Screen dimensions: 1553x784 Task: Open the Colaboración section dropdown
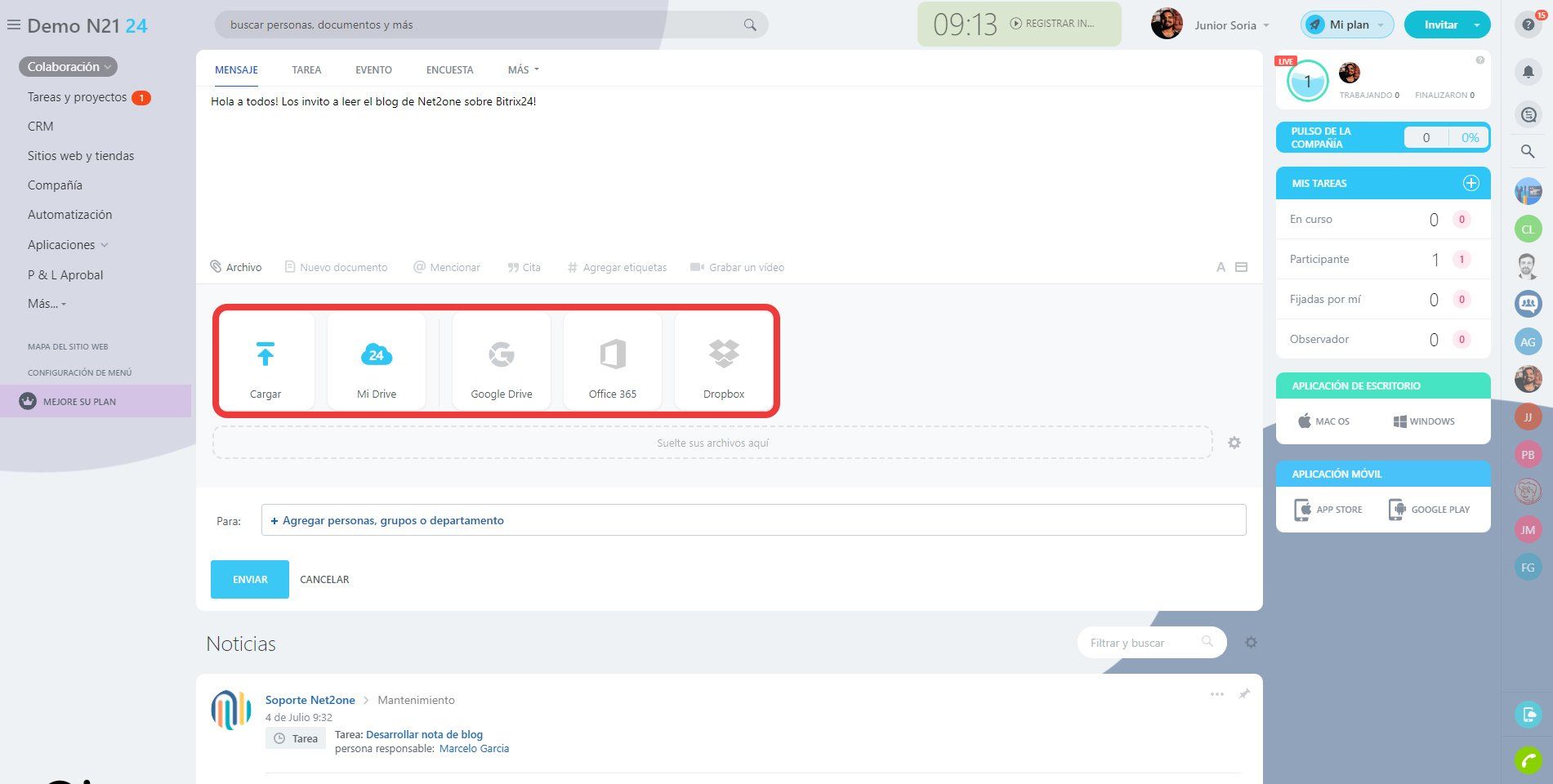pyautogui.click(x=68, y=67)
